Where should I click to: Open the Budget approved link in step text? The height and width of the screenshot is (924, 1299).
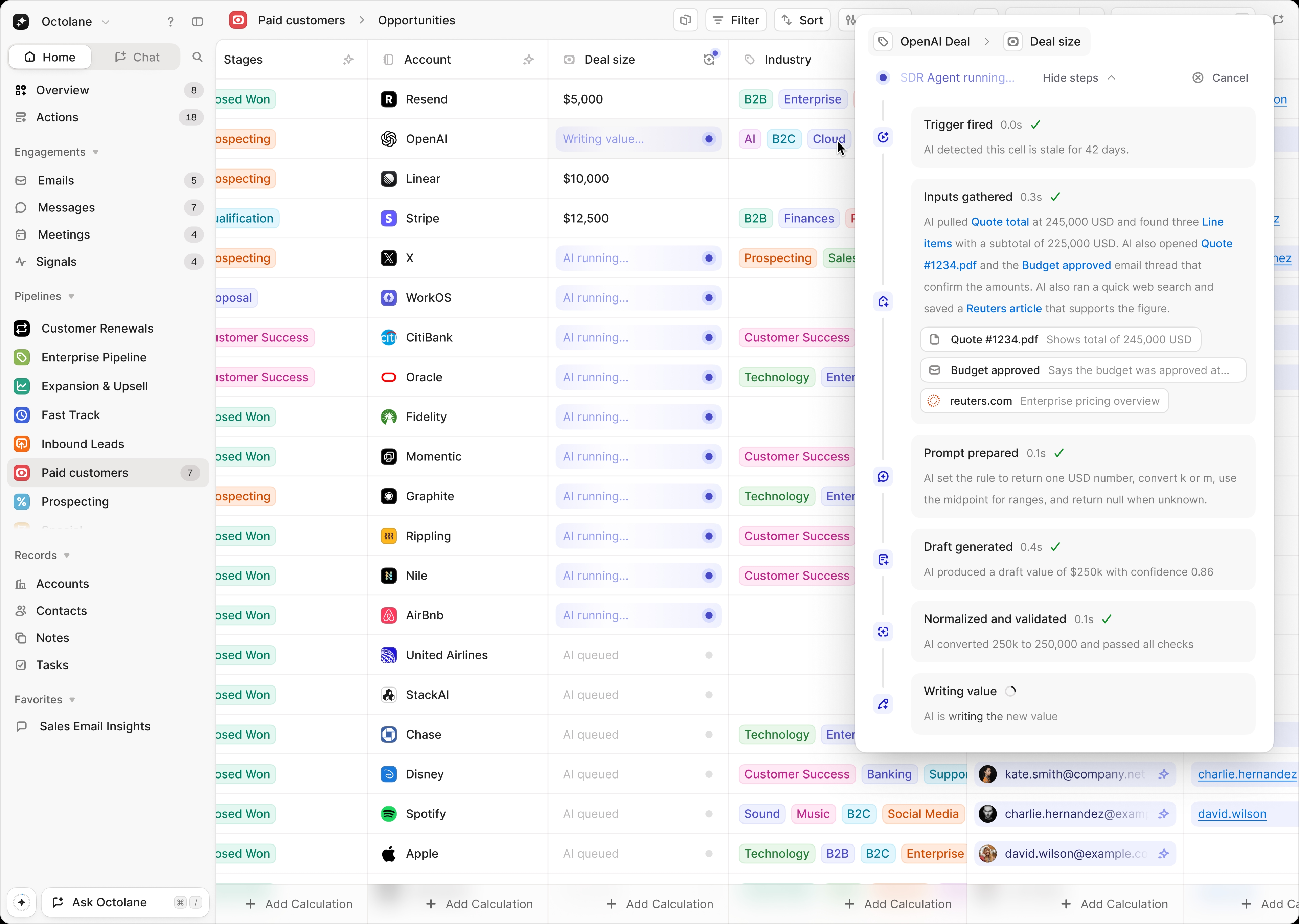(x=1066, y=265)
